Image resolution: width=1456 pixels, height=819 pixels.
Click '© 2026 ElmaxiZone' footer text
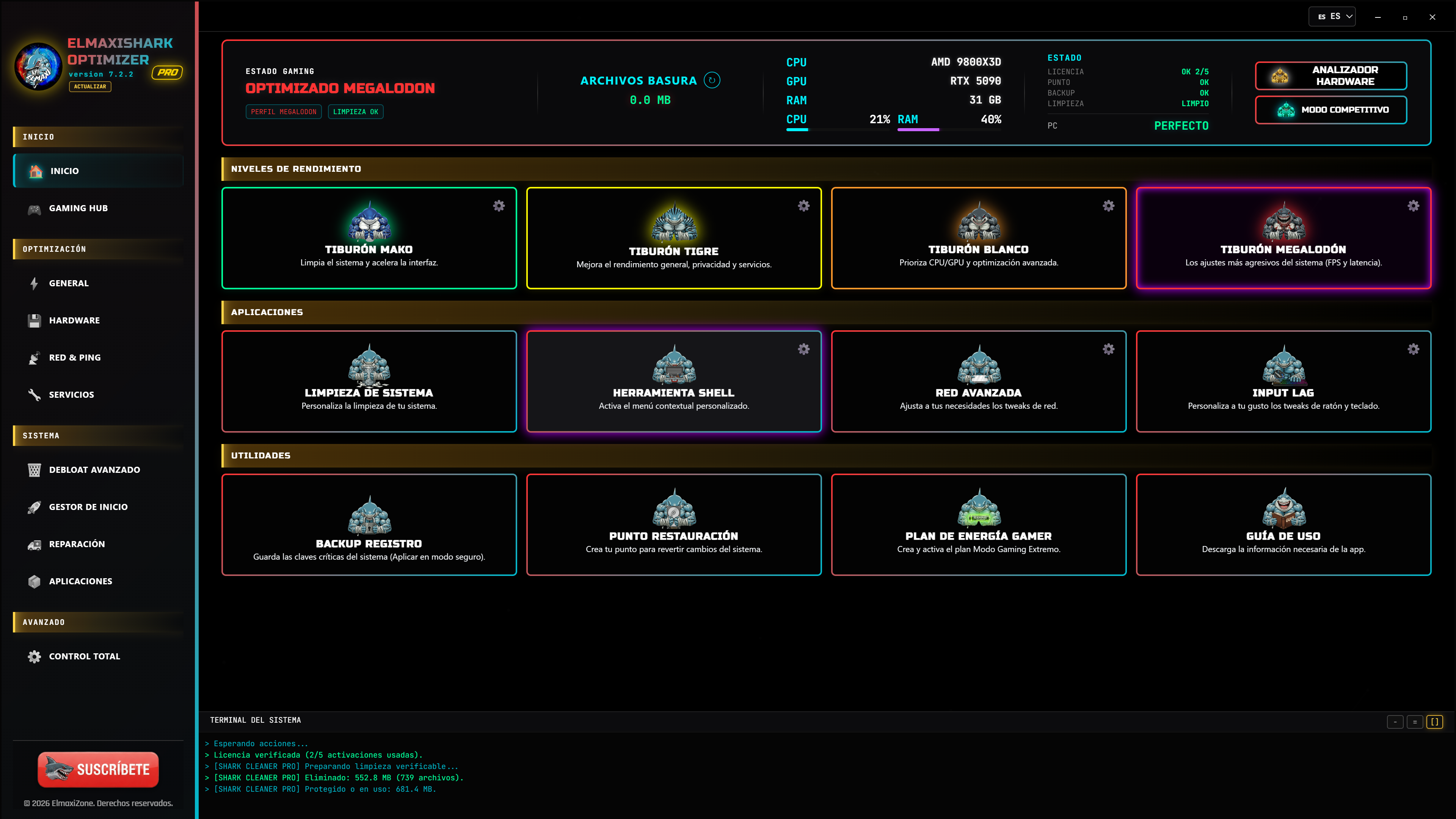98,803
